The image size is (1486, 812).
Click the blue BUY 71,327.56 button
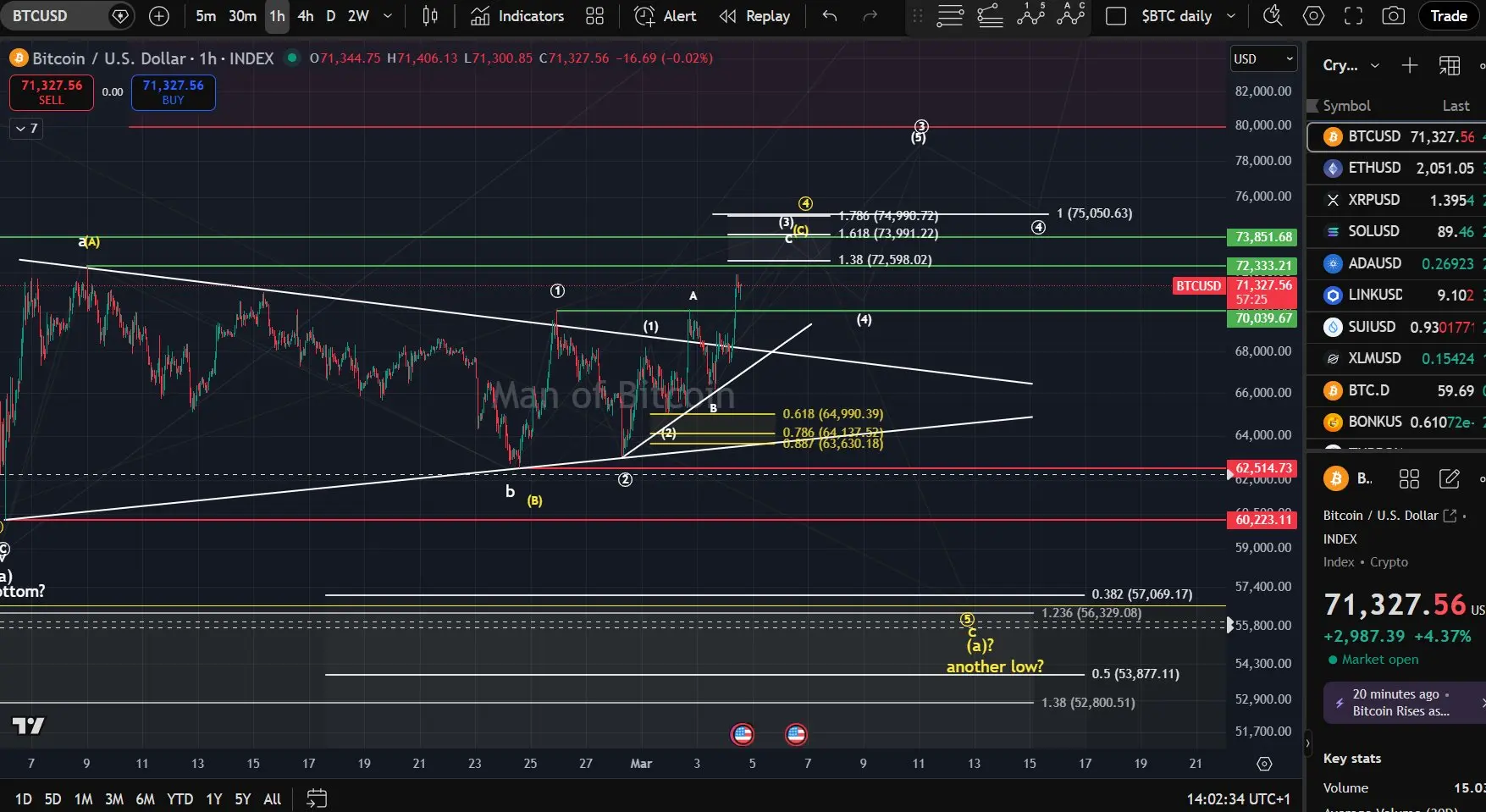[x=173, y=92]
